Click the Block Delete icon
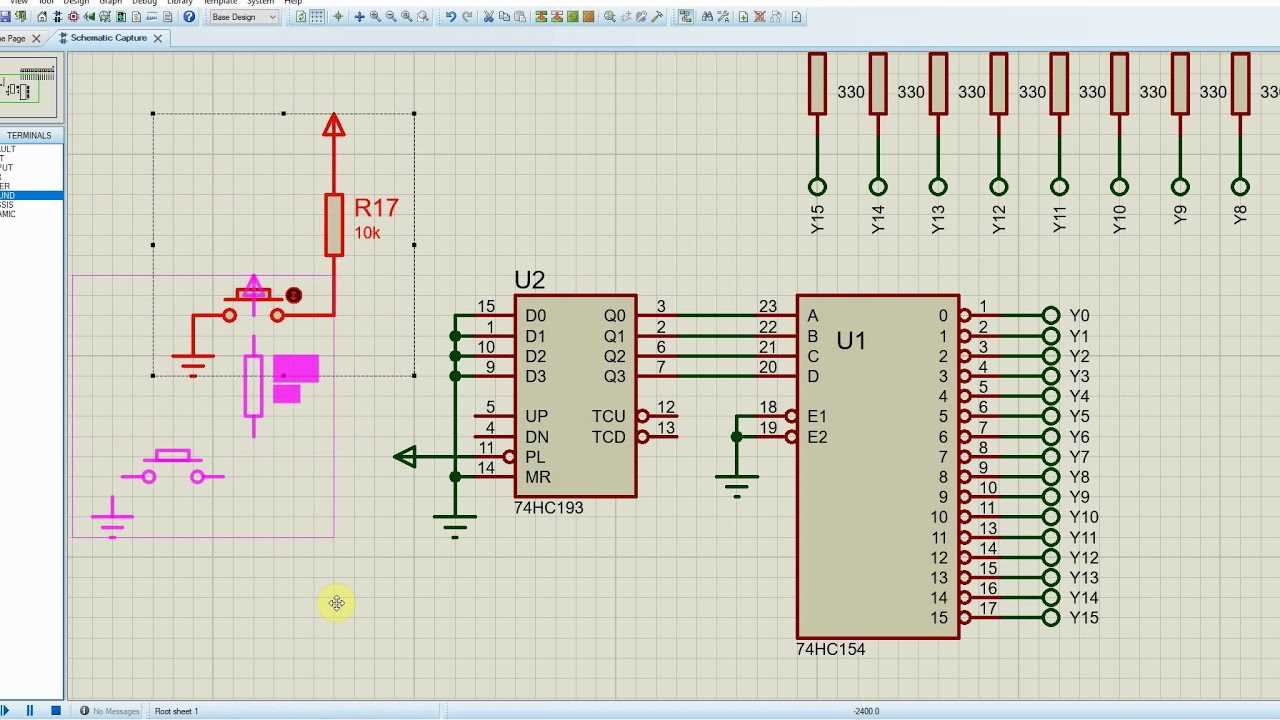This screenshot has height=720, width=1280. click(x=588, y=17)
